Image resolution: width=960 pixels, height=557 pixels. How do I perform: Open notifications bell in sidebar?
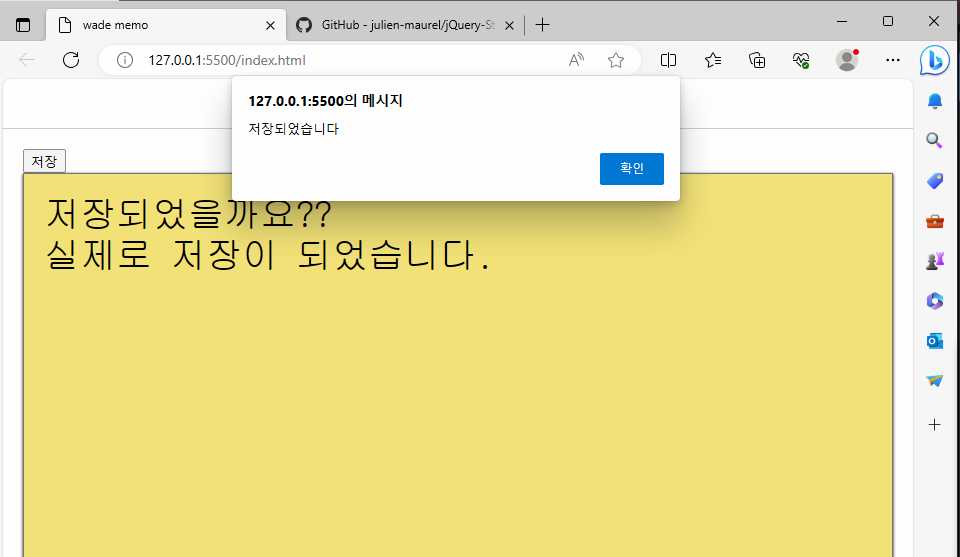click(x=934, y=101)
